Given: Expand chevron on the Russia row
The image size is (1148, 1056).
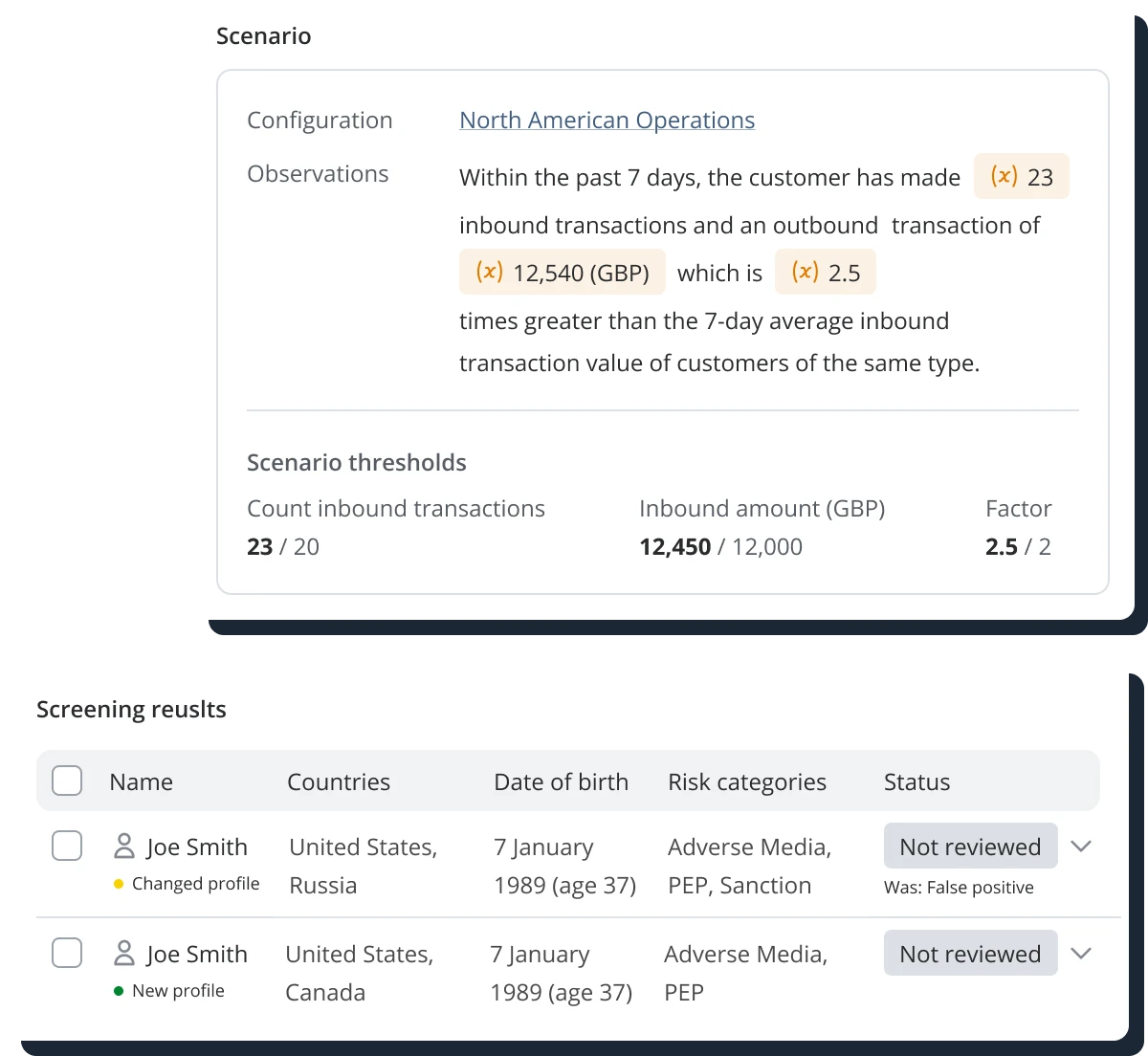Looking at the screenshot, I should pyautogui.click(x=1081, y=847).
